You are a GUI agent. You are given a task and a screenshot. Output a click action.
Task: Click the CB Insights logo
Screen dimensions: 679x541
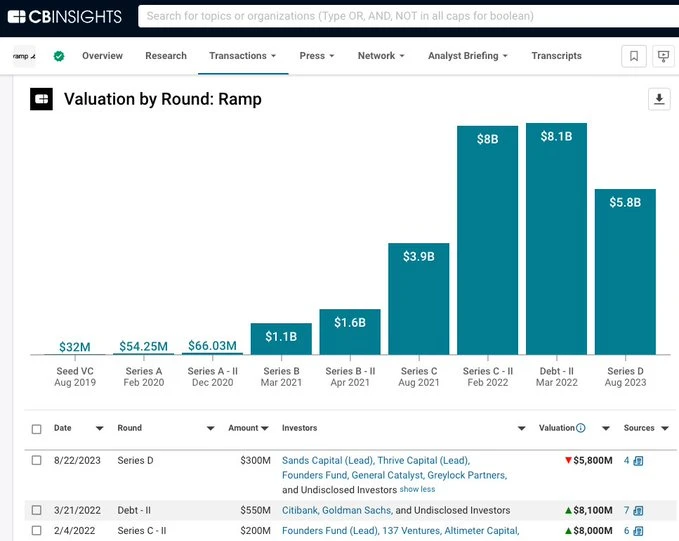point(65,16)
